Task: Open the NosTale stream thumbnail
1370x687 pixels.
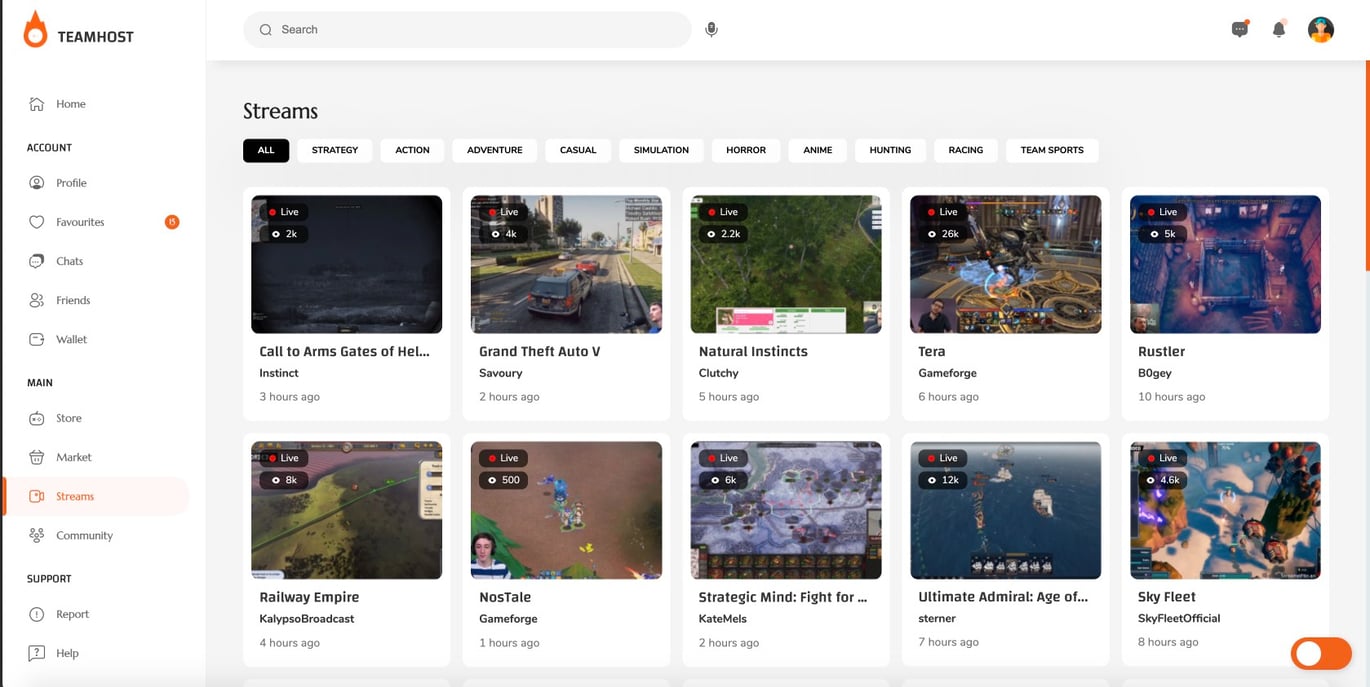Action: pyautogui.click(x=566, y=510)
